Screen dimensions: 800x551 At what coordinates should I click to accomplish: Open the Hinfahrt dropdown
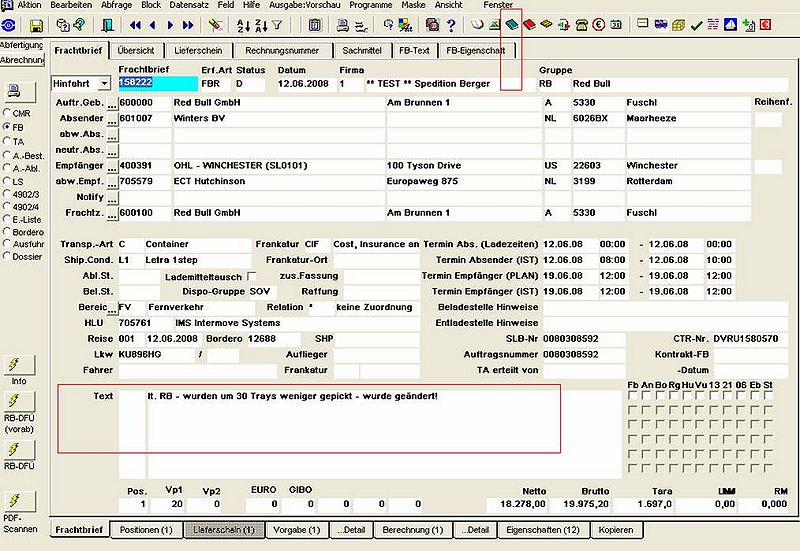104,83
